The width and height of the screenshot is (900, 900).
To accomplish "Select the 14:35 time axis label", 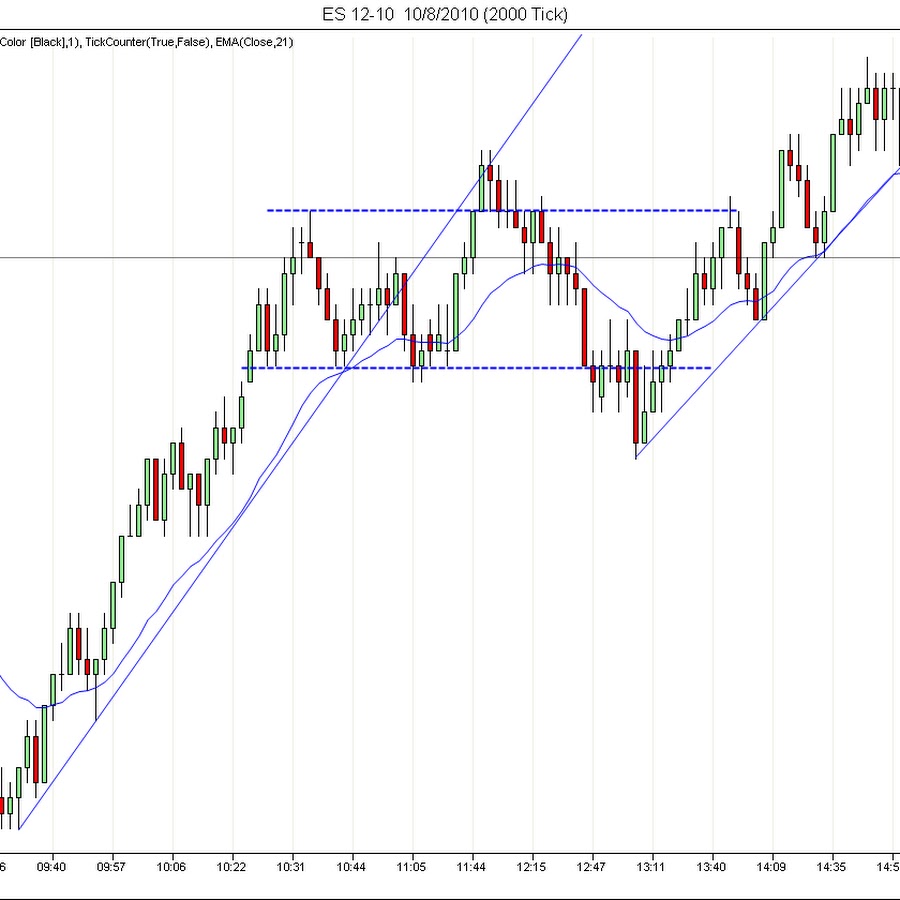I will pos(831,867).
